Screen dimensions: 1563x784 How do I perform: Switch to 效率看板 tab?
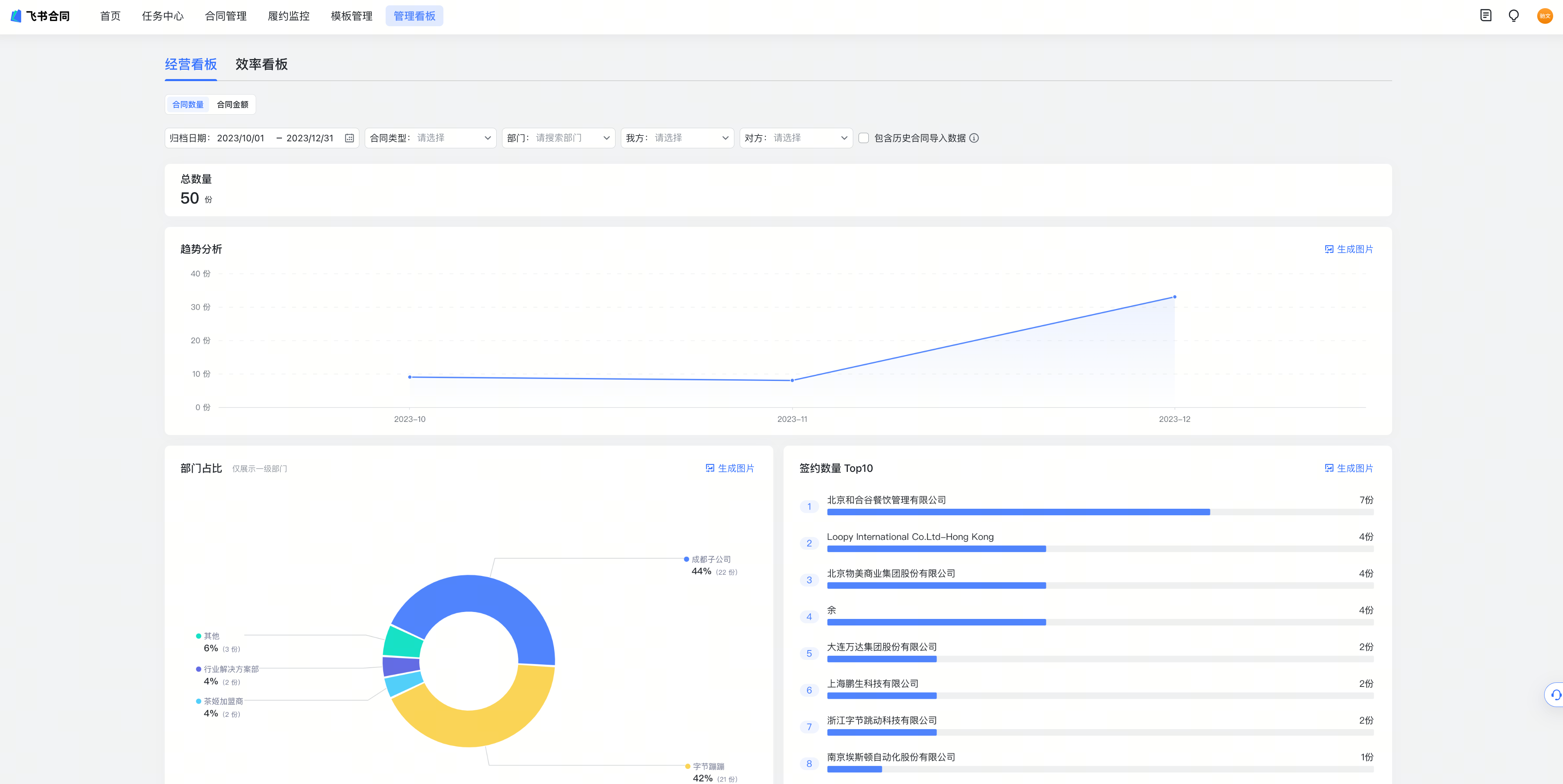261,64
